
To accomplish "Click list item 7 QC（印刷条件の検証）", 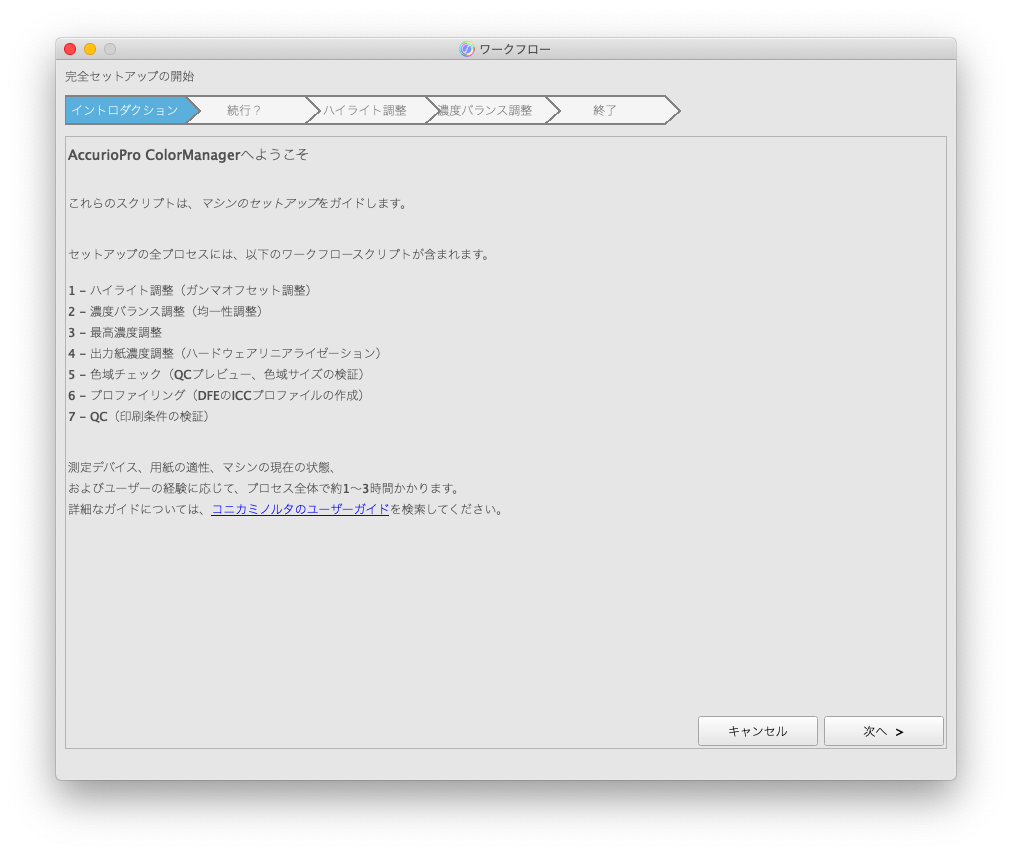I will (139, 416).
